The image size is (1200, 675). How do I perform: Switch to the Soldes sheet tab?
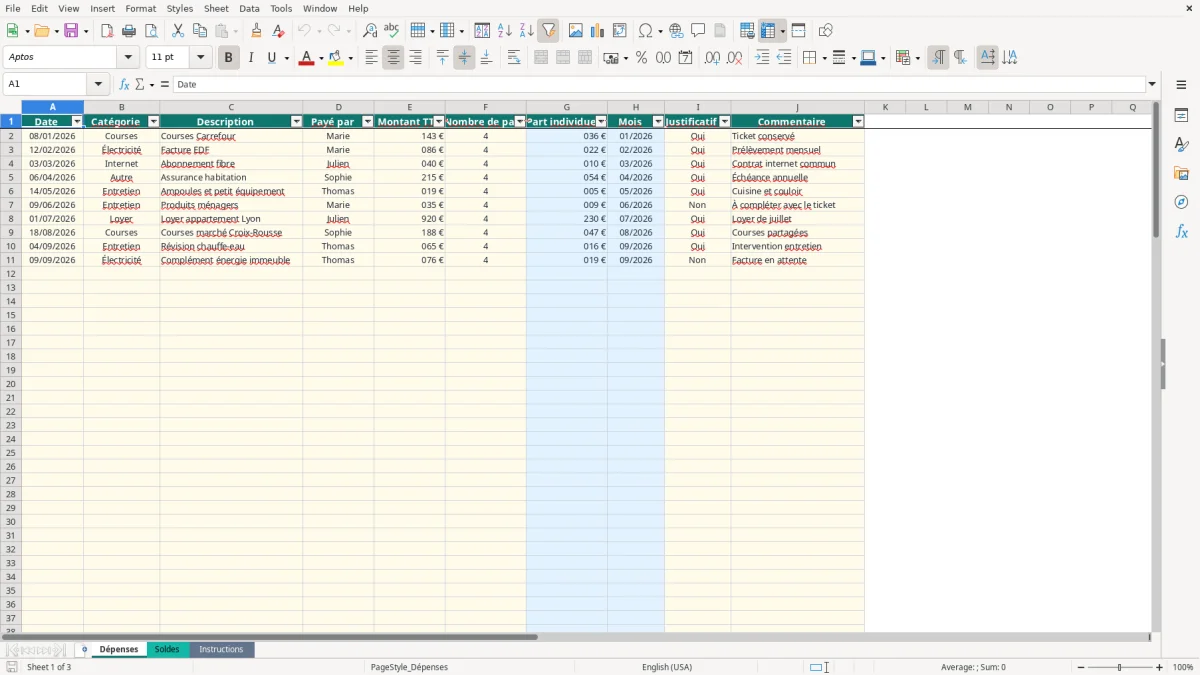pos(167,649)
